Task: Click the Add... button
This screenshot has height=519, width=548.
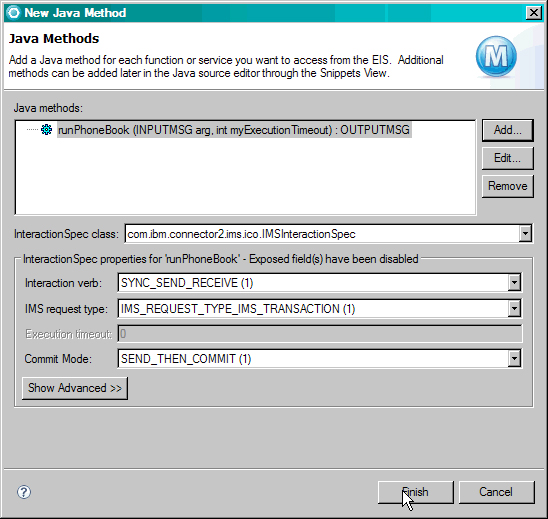Action: click(x=507, y=130)
